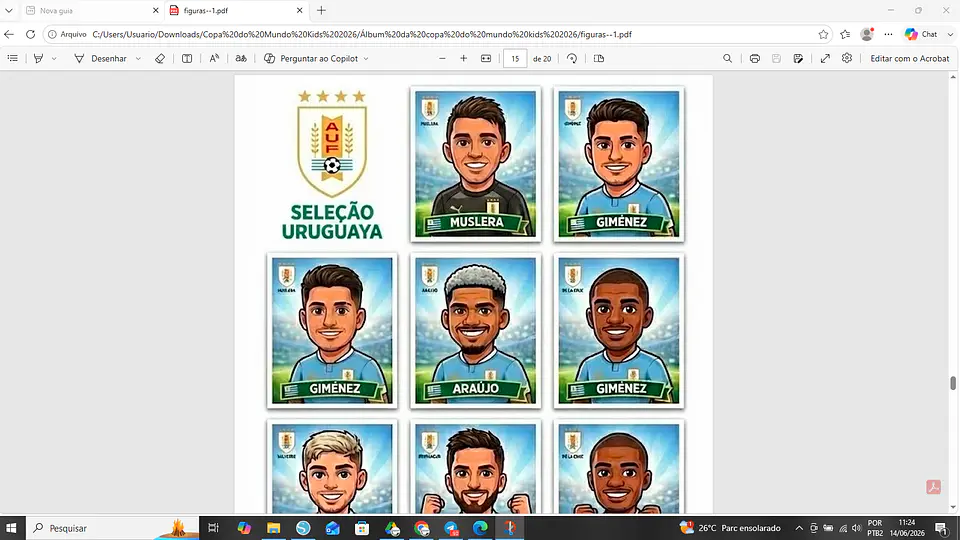Zoom in with the plus button
This screenshot has height=540, width=960.
[463, 58]
